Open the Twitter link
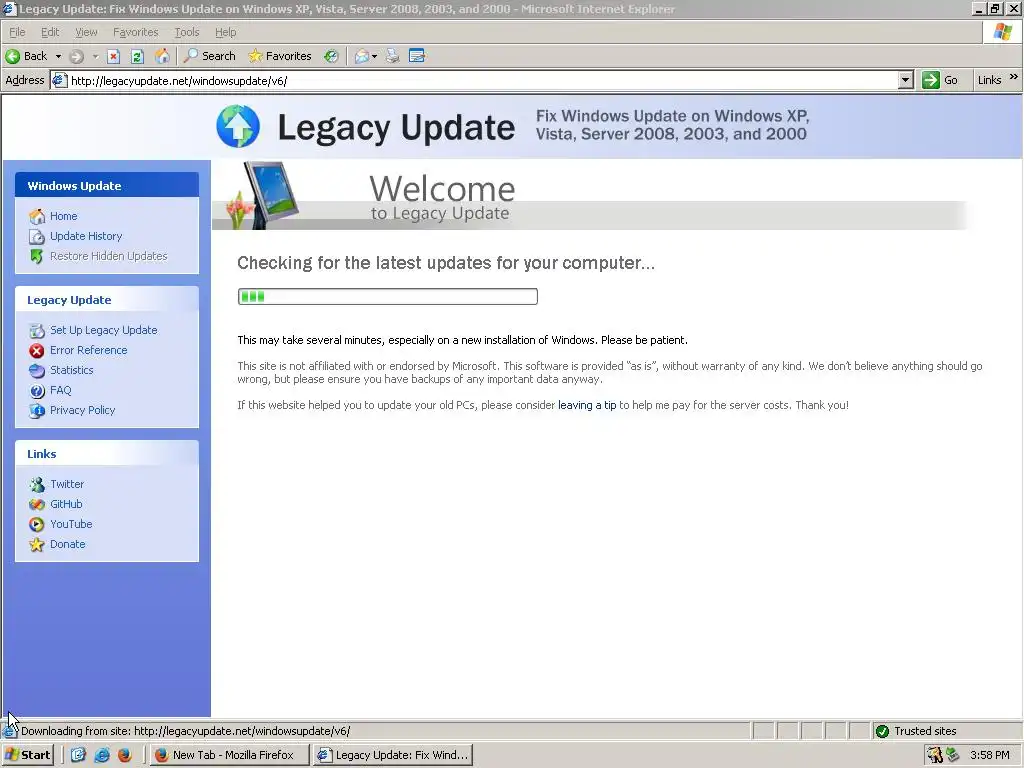1024x768 pixels. (67, 484)
